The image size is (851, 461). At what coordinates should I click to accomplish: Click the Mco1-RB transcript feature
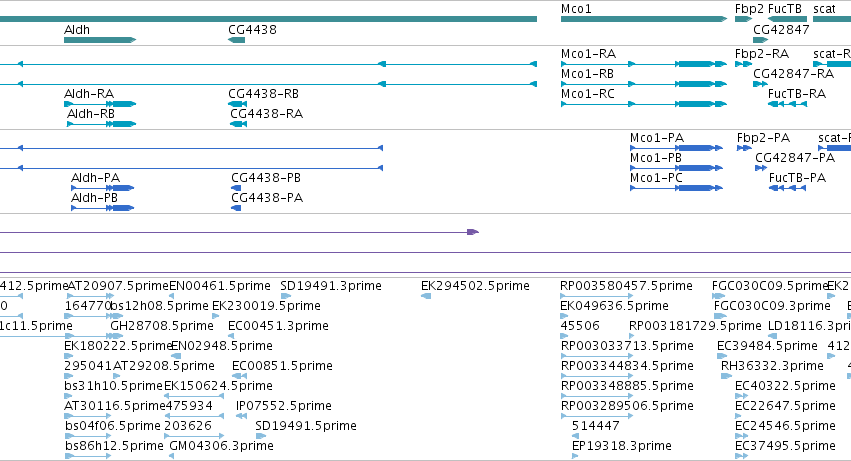644,84
